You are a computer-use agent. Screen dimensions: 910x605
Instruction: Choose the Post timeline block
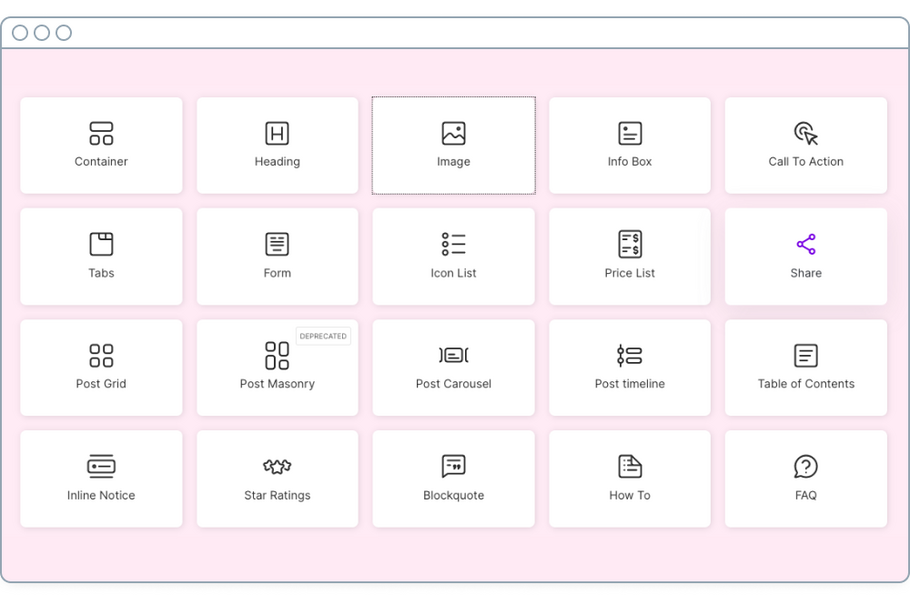pos(629,367)
